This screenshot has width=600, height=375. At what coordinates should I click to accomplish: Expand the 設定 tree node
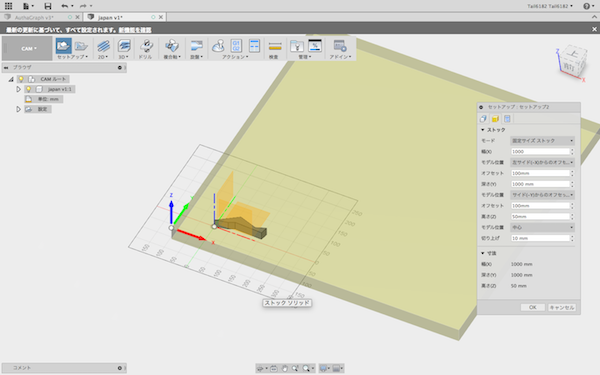pos(18,109)
